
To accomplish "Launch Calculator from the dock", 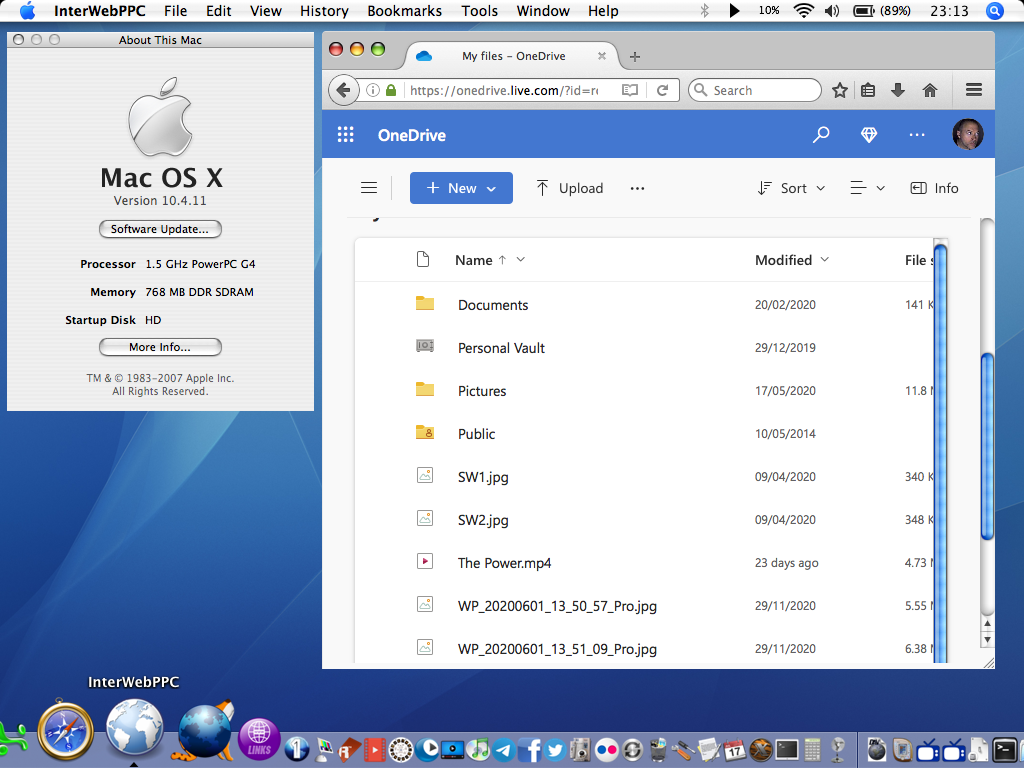I will pyautogui.click(x=812, y=749).
